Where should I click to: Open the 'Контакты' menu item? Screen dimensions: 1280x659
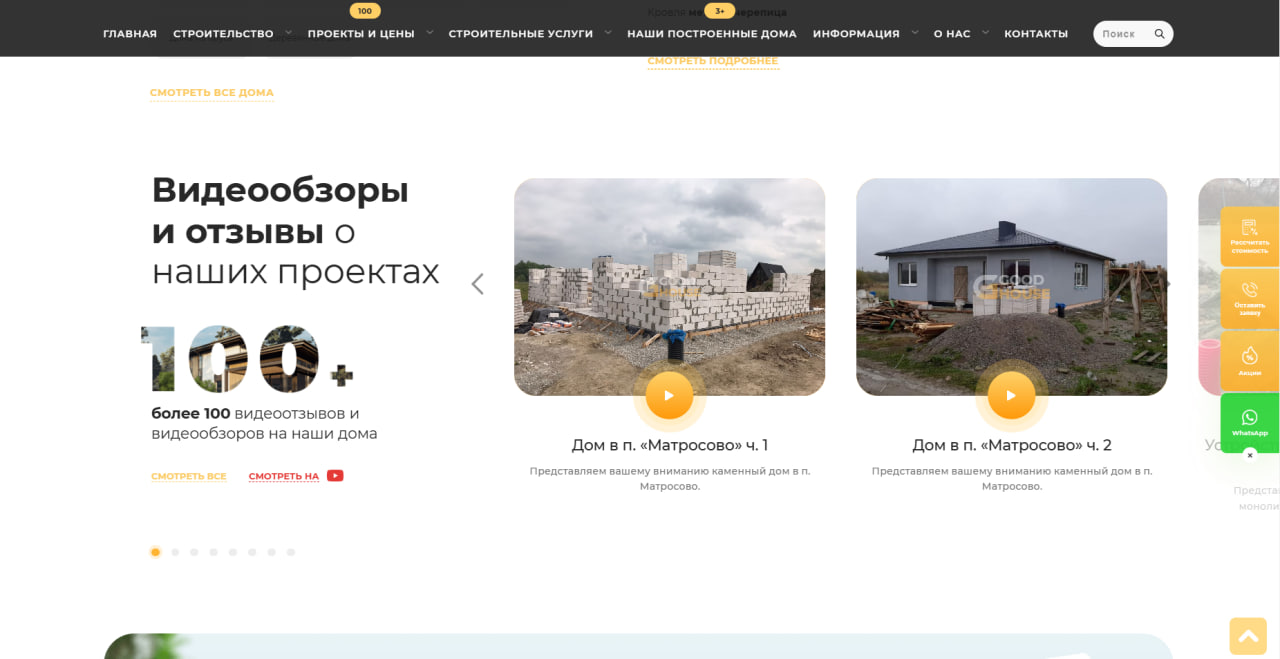tap(1036, 34)
